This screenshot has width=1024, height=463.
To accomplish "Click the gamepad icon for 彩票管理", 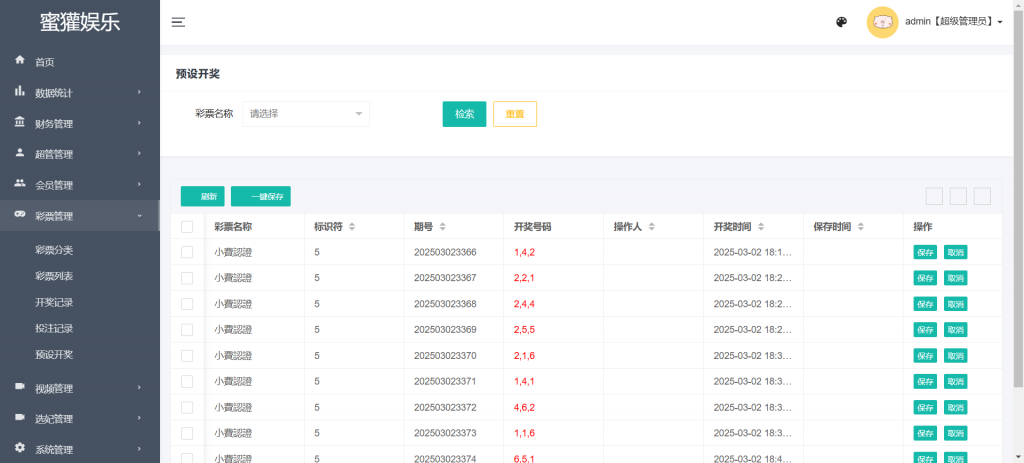I will [x=20, y=214].
